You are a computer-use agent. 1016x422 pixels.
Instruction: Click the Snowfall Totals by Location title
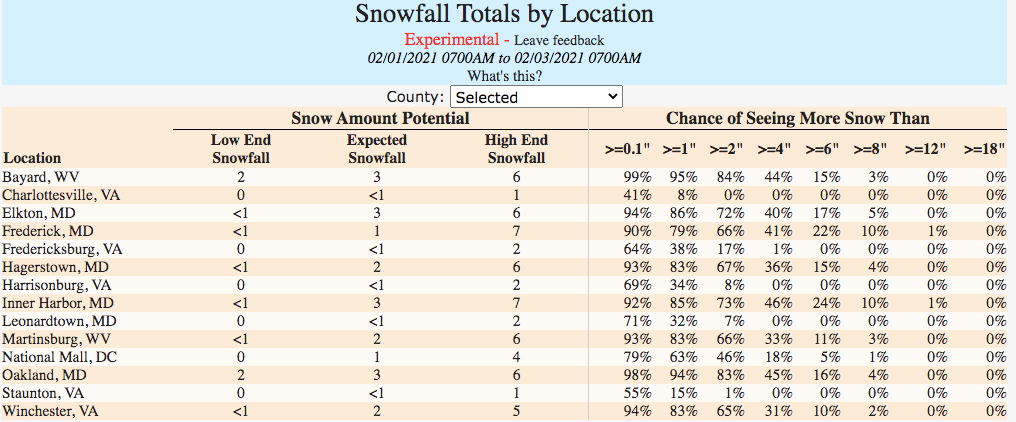point(504,14)
